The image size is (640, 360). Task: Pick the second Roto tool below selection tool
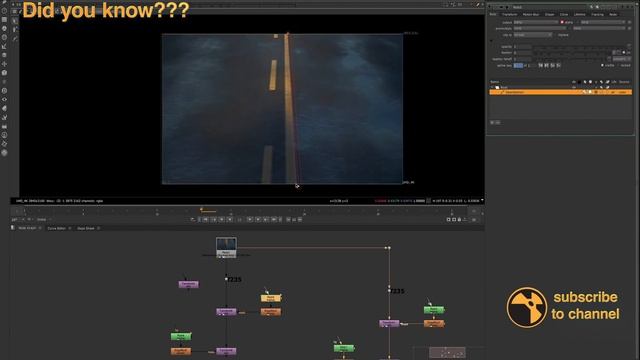pos(15,30)
